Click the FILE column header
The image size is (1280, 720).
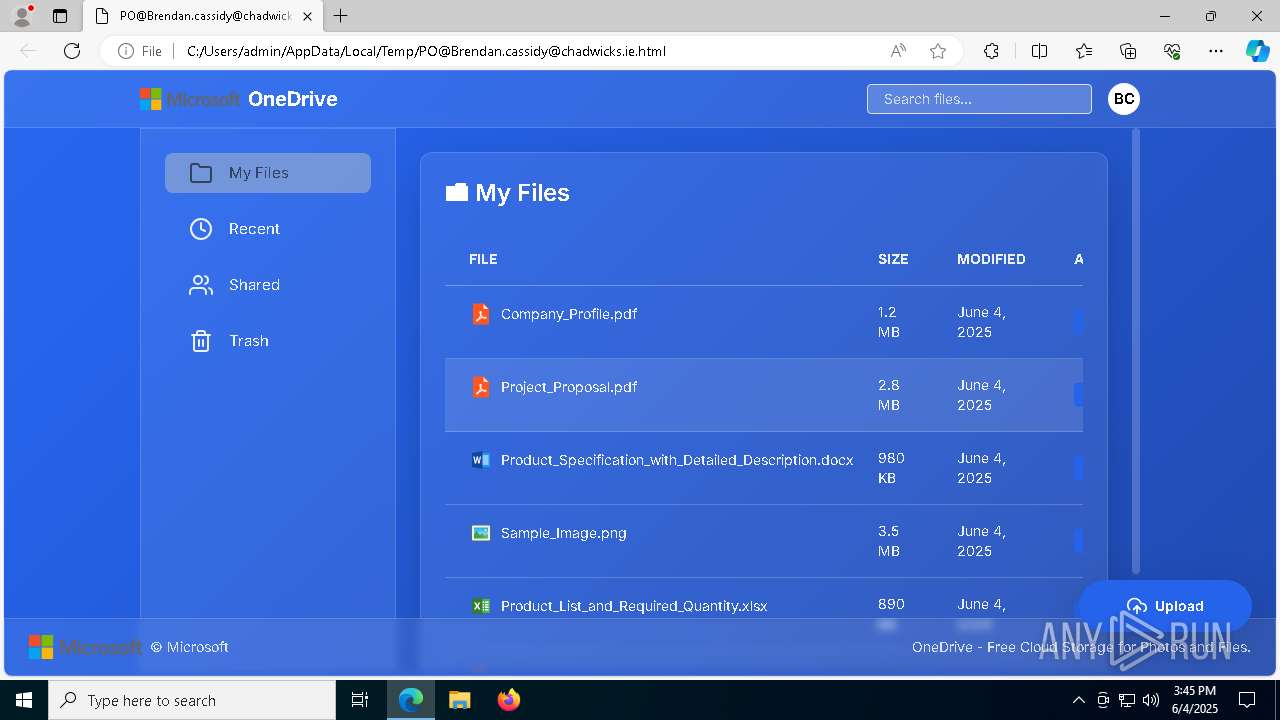click(483, 259)
